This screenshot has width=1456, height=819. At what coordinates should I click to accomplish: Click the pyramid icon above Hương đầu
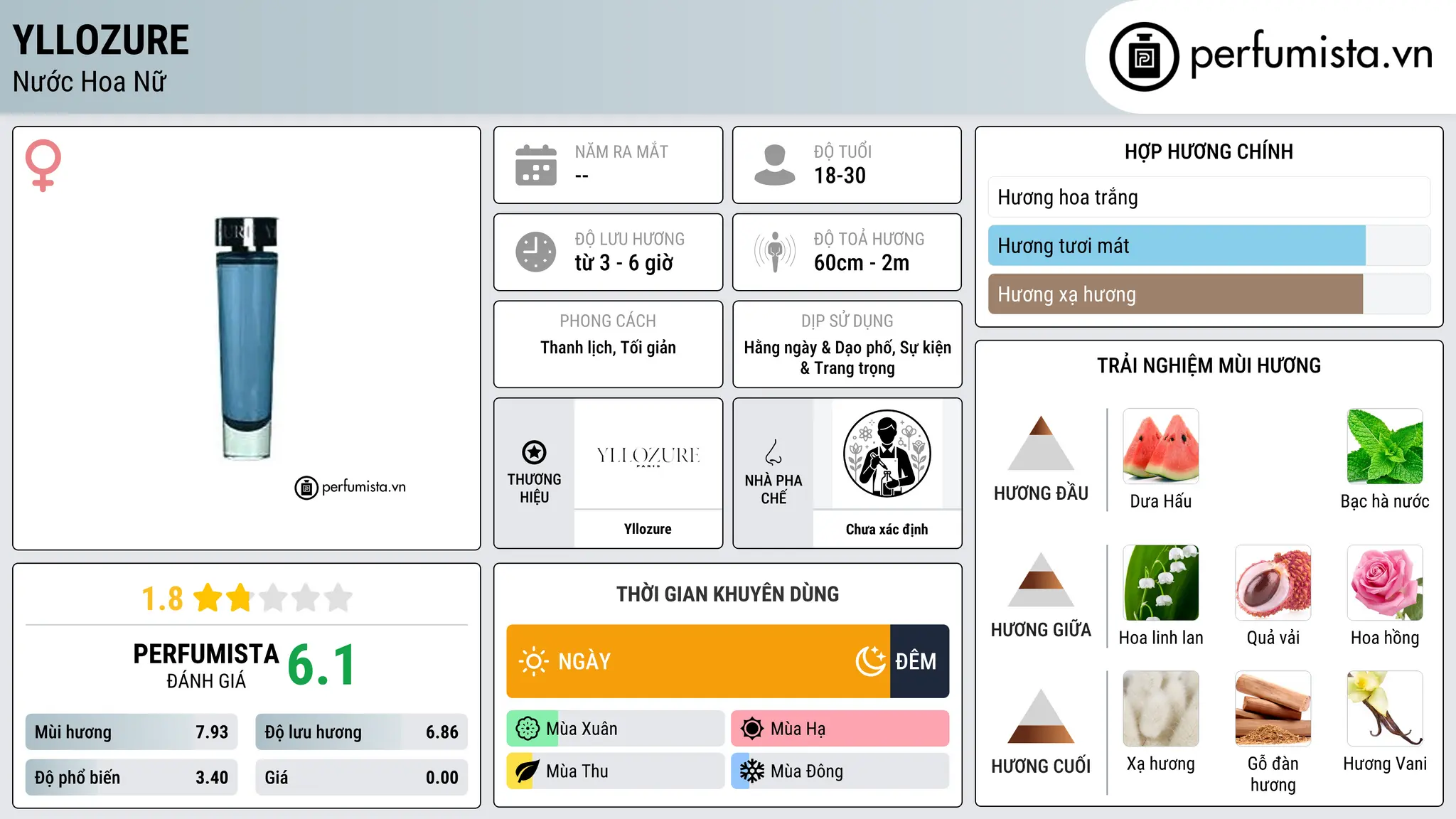pos(1041,443)
